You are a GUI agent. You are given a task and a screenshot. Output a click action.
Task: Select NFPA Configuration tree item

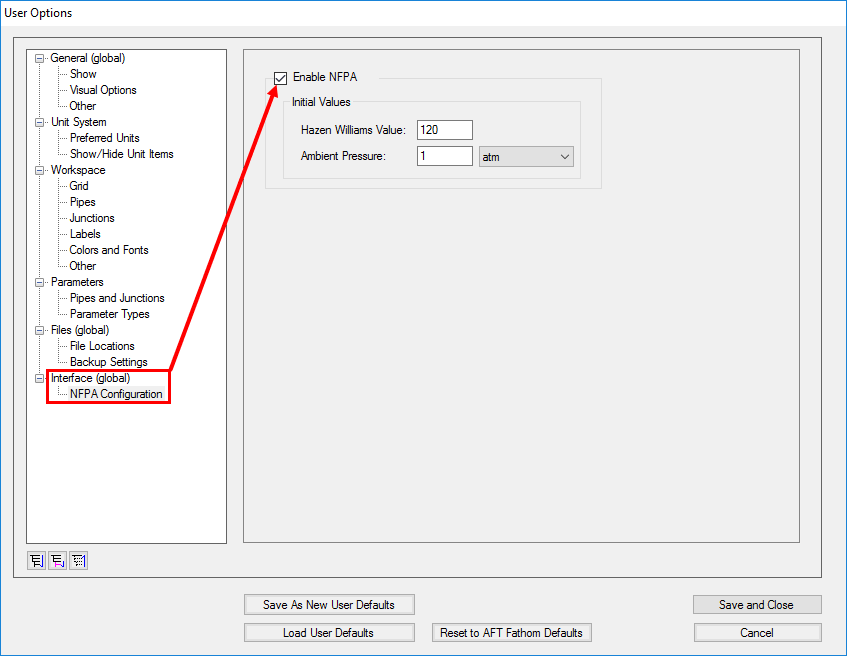(116, 394)
